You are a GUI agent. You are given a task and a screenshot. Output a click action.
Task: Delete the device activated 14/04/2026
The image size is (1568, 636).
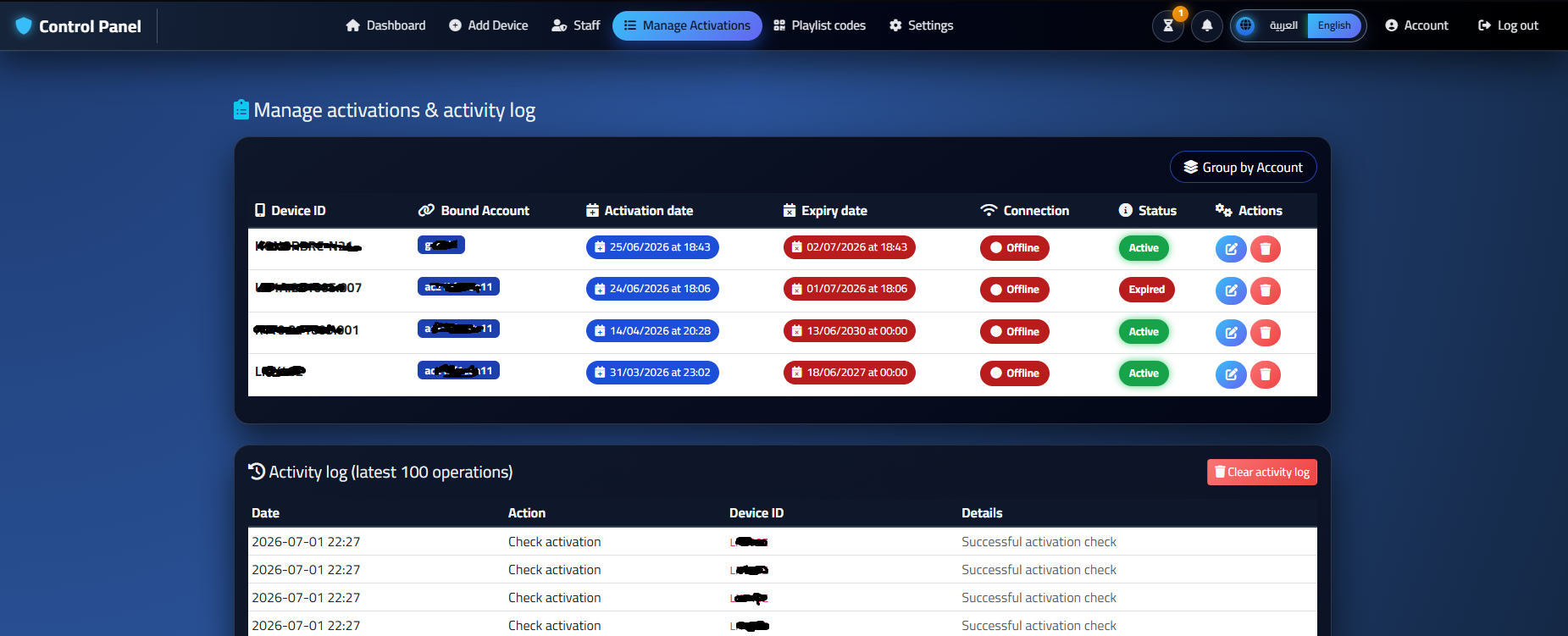1266,333
